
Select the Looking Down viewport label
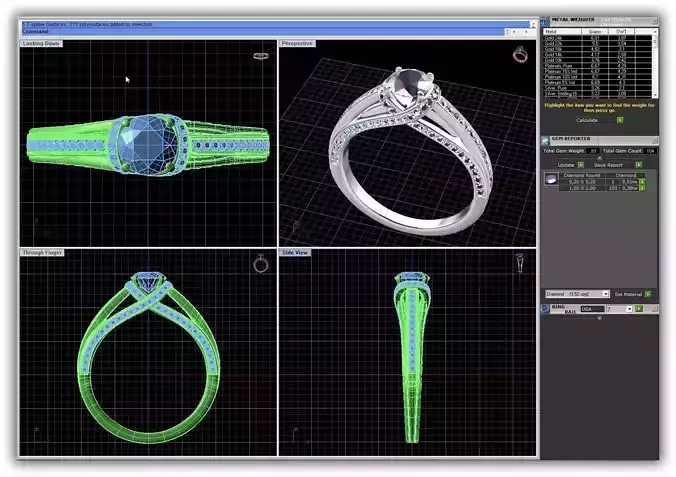click(41, 44)
